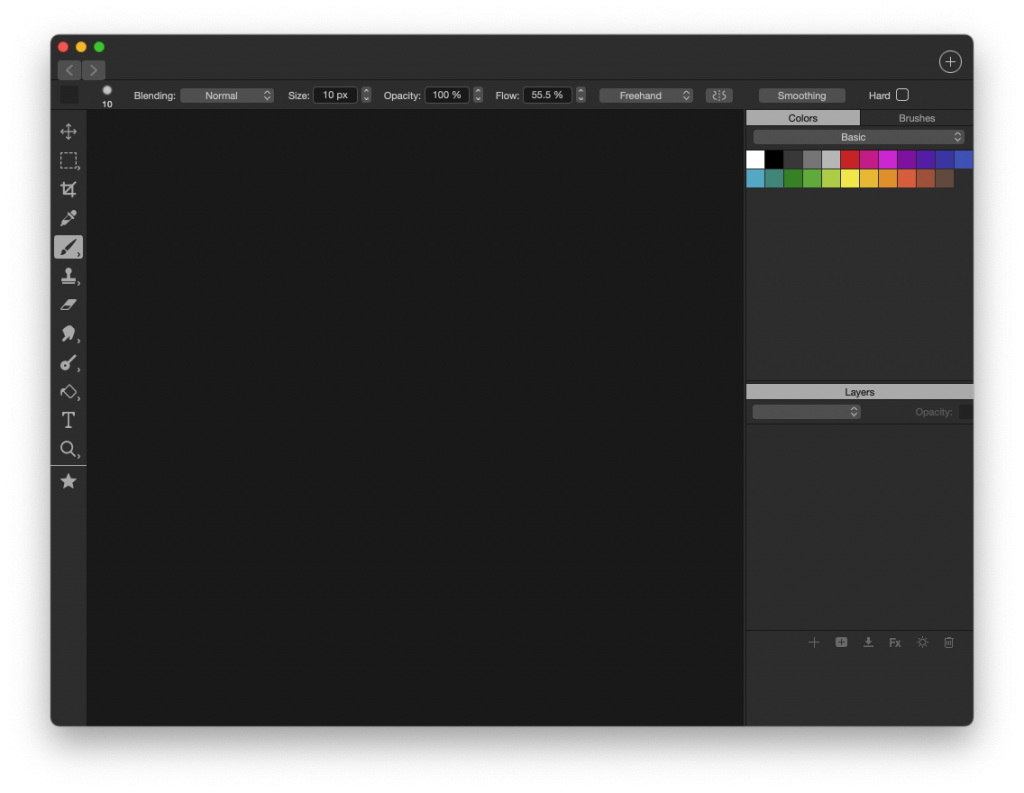Select the Smudge tool
The image size is (1024, 793).
coord(69,334)
